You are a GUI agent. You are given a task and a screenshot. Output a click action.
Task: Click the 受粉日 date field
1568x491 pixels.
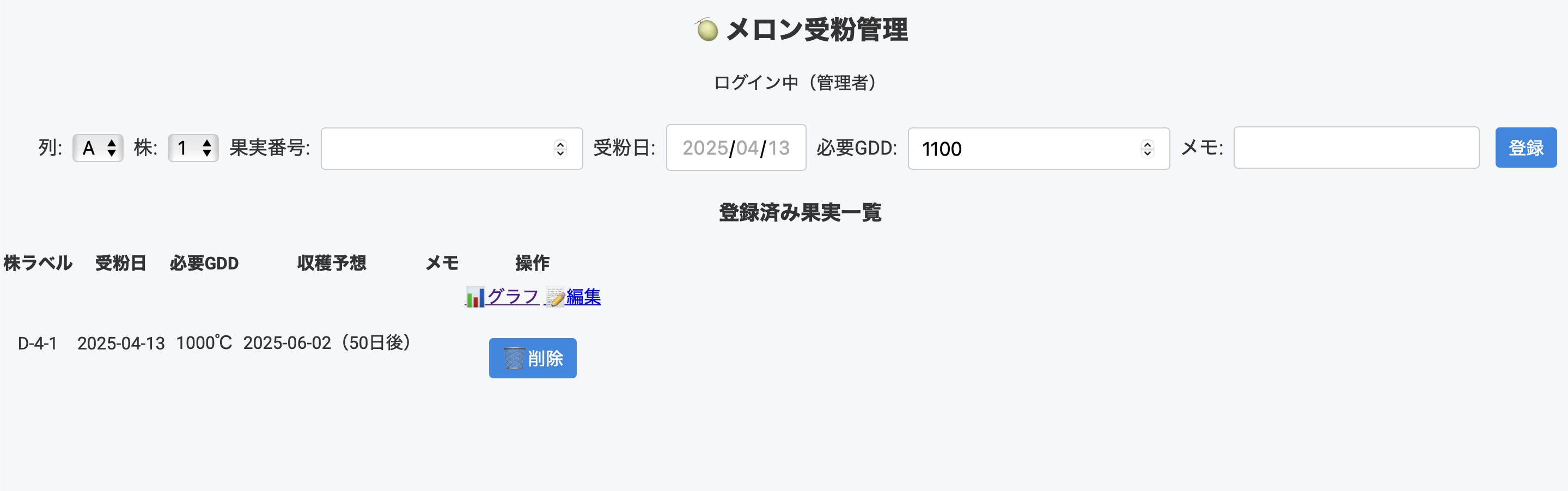pos(735,148)
